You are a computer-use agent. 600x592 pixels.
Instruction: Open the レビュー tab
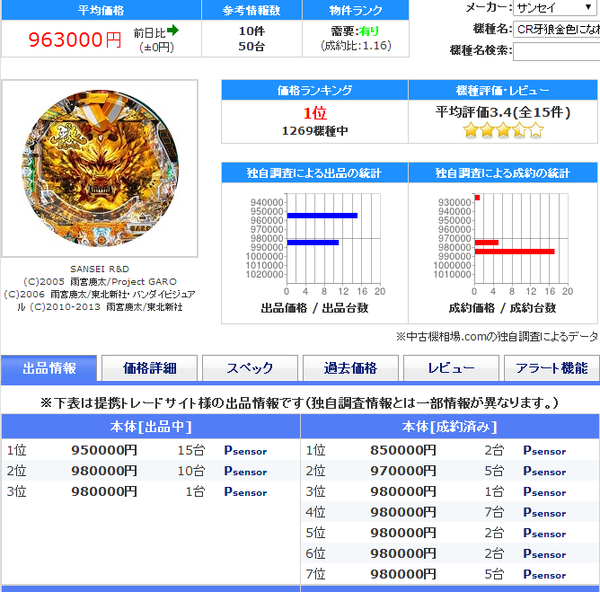451,368
